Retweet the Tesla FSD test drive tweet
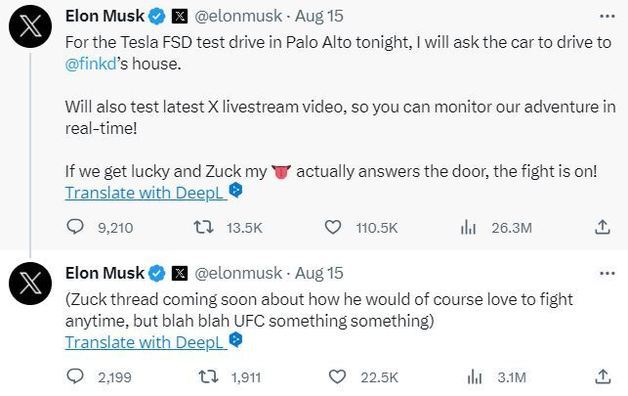Screen dimensions: 628x396 click(x=203, y=227)
